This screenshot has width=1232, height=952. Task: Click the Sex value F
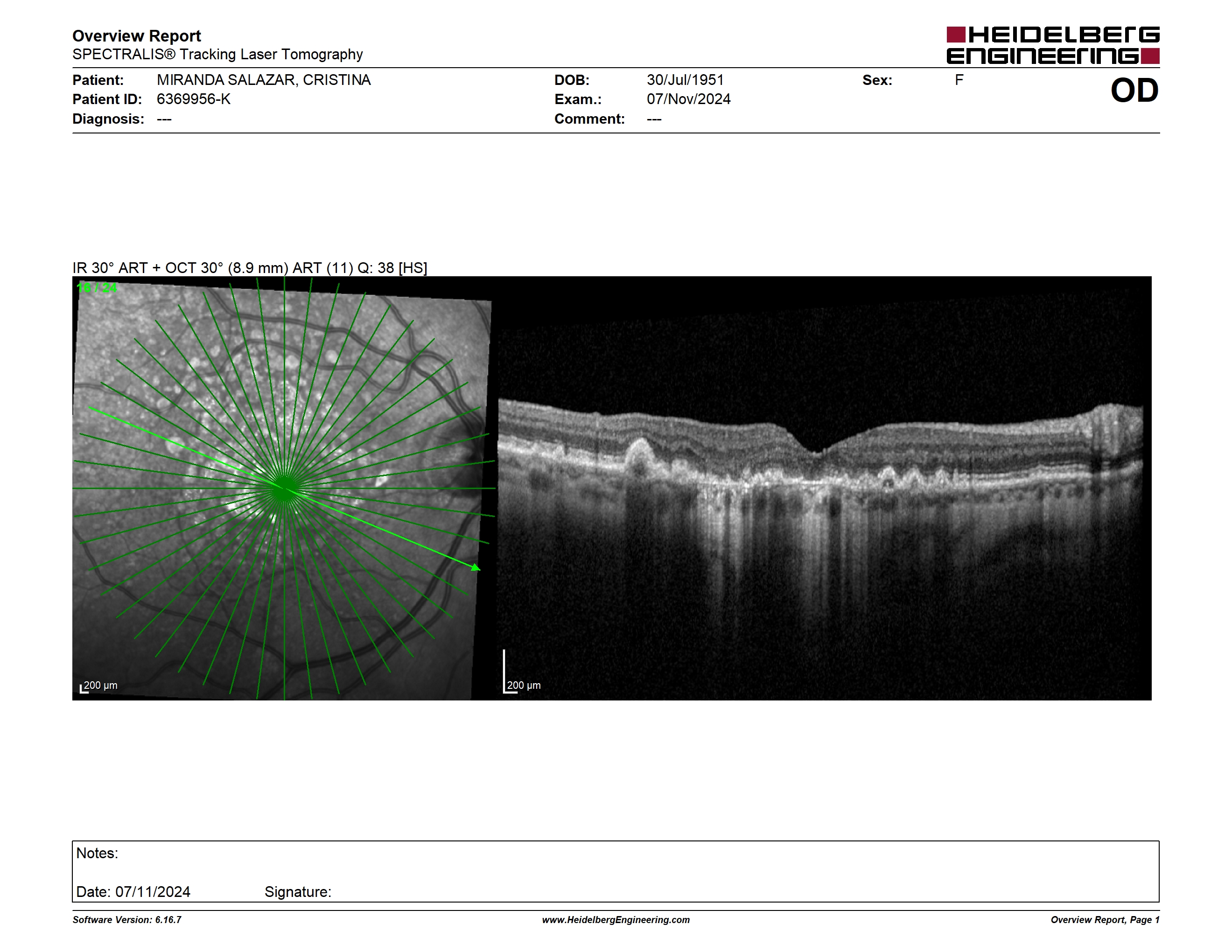(x=959, y=80)
